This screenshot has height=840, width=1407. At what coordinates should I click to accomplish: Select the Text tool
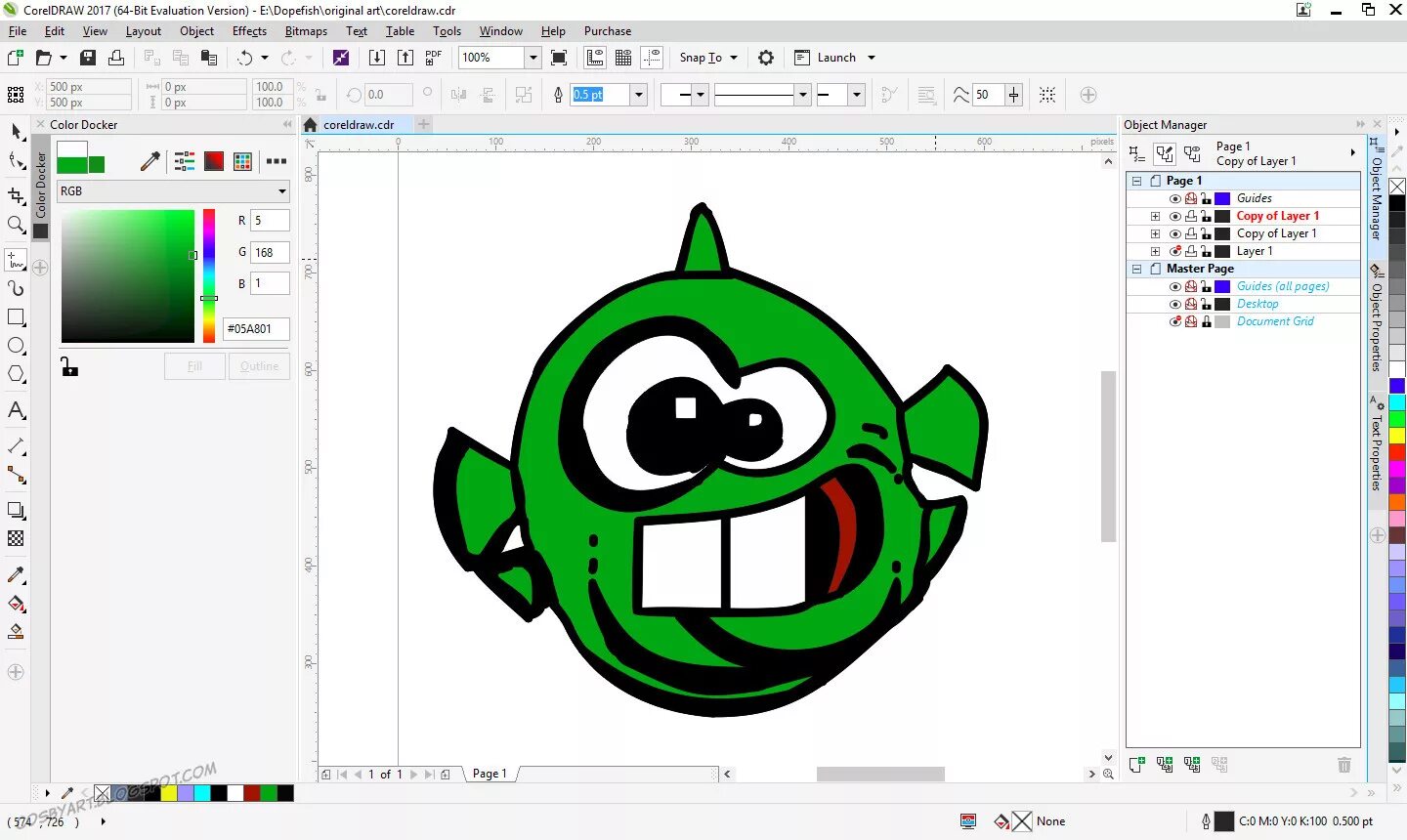click(x=16, y=410)
